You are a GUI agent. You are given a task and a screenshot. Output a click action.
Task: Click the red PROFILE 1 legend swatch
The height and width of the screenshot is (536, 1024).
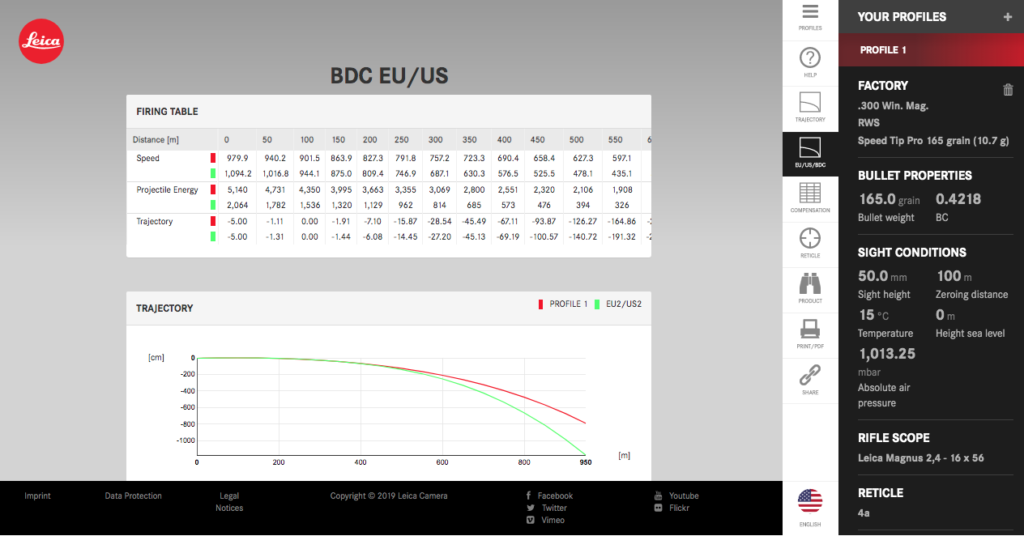[x=541, y=304]
